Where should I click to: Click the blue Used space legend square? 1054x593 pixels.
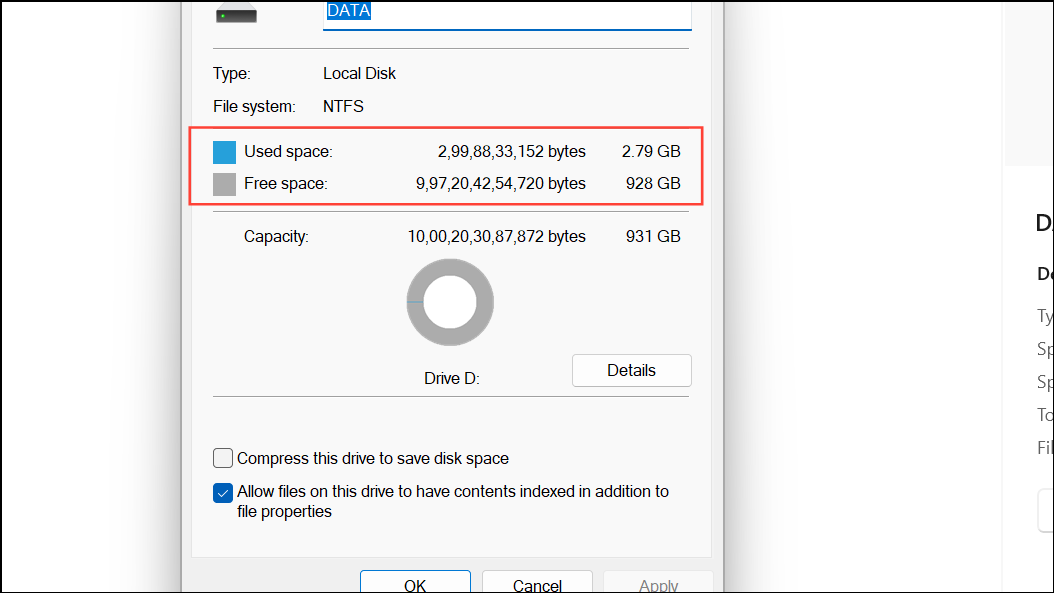pos(223,151)
